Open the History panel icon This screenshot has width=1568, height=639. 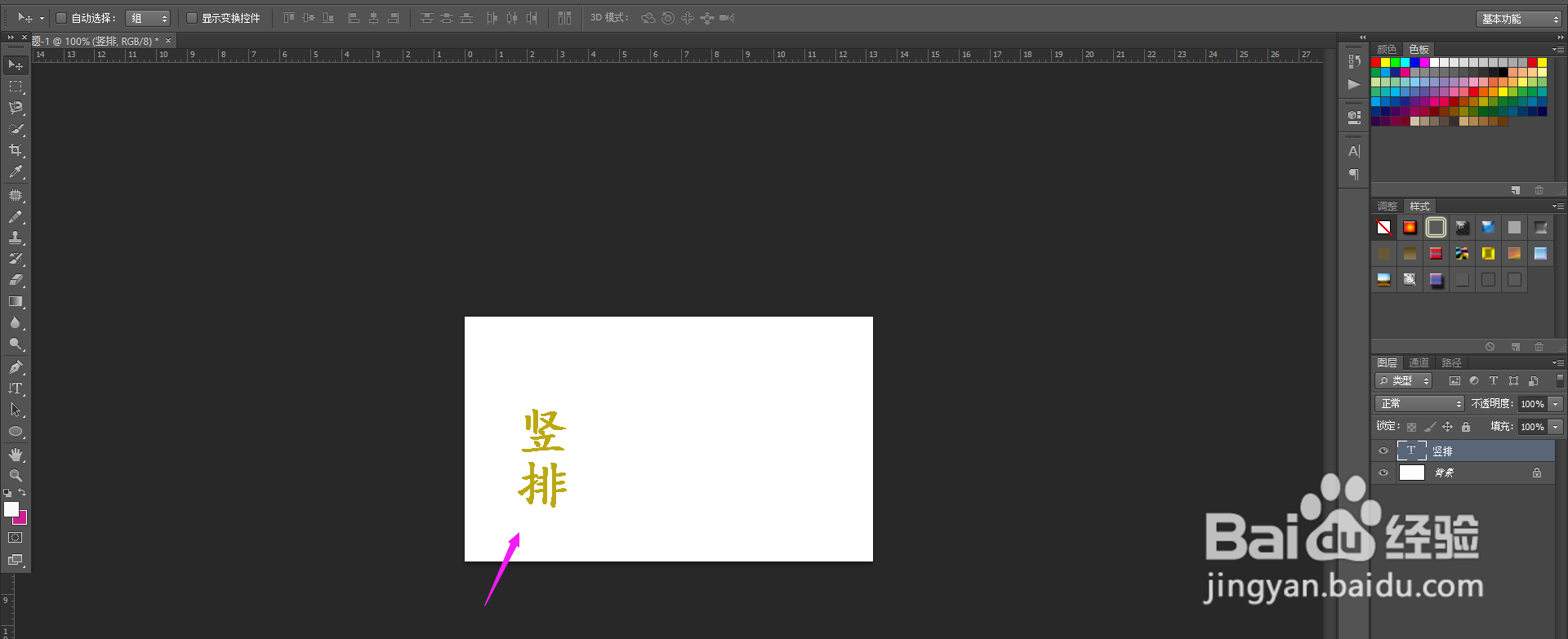click(x=1354, y=61)
